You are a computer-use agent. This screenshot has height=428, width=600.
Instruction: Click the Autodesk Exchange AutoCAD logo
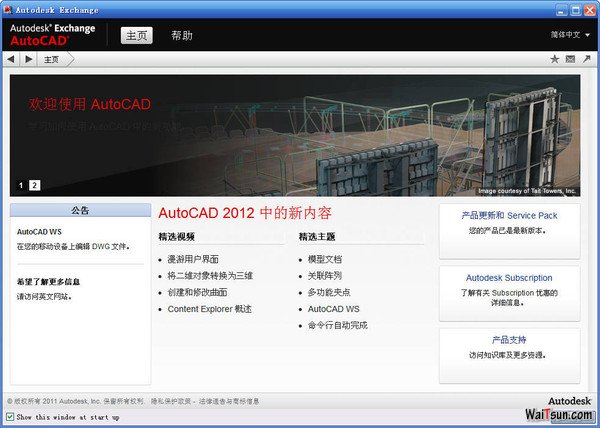(x=53, y=34)
